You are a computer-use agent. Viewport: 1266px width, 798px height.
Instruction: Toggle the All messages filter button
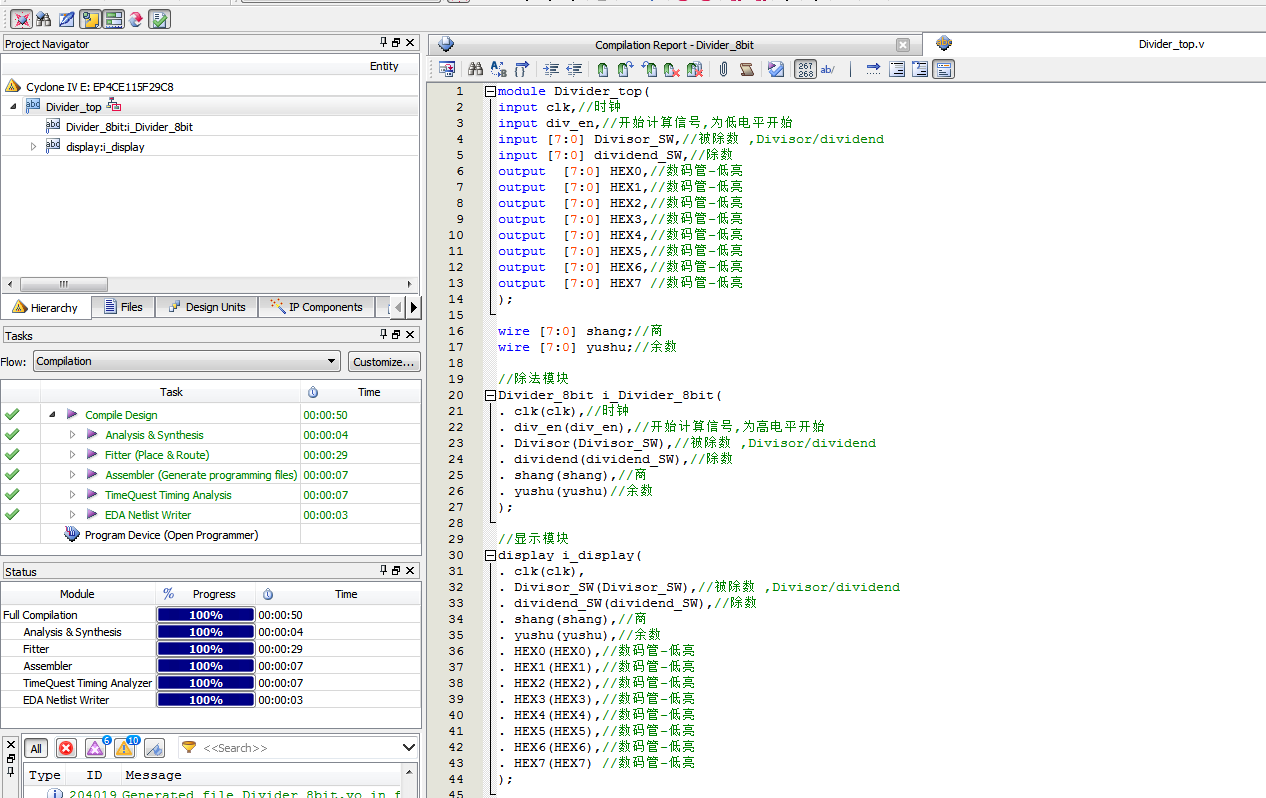pos(36,748)
